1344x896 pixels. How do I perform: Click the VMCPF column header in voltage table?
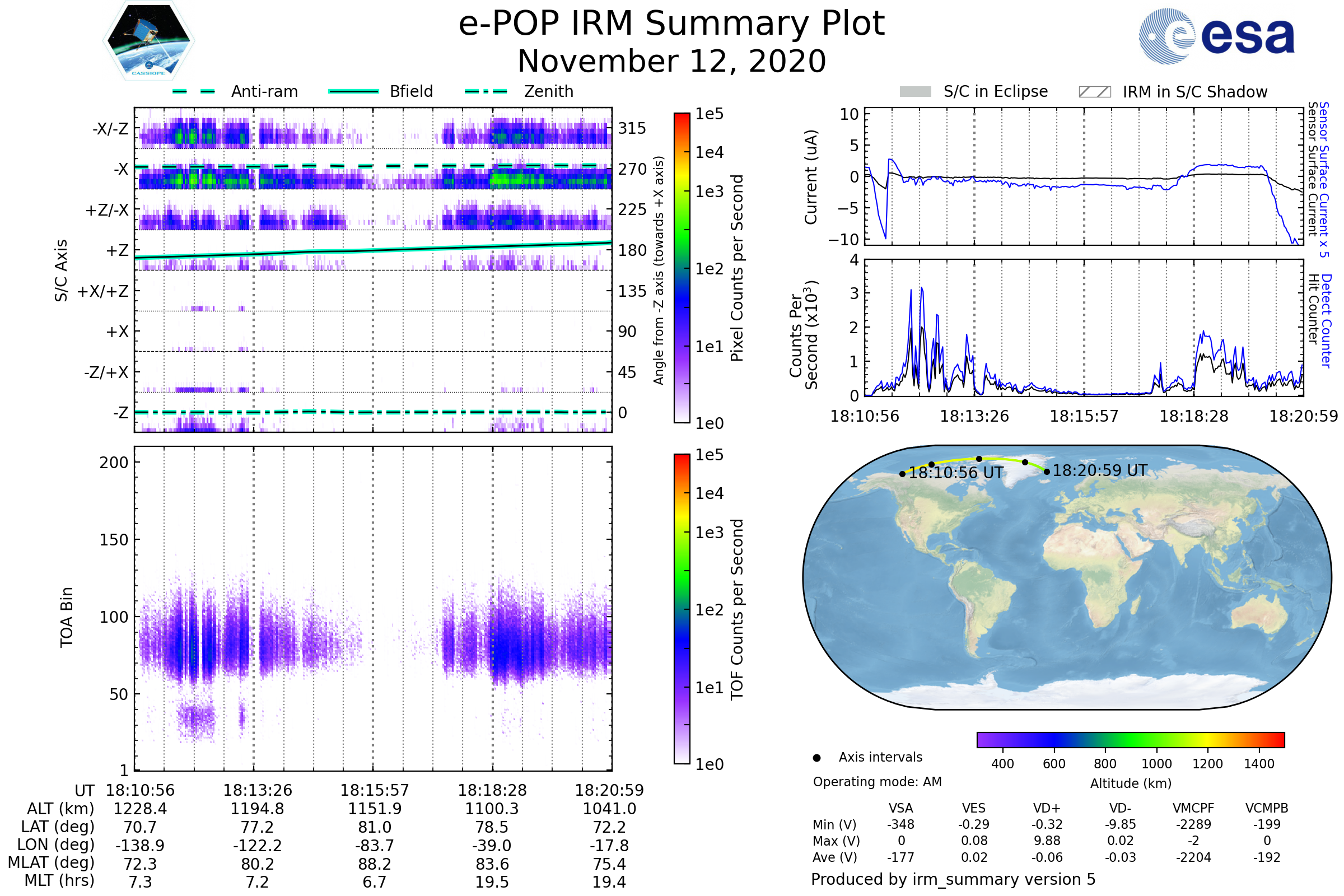point(1193,808)
